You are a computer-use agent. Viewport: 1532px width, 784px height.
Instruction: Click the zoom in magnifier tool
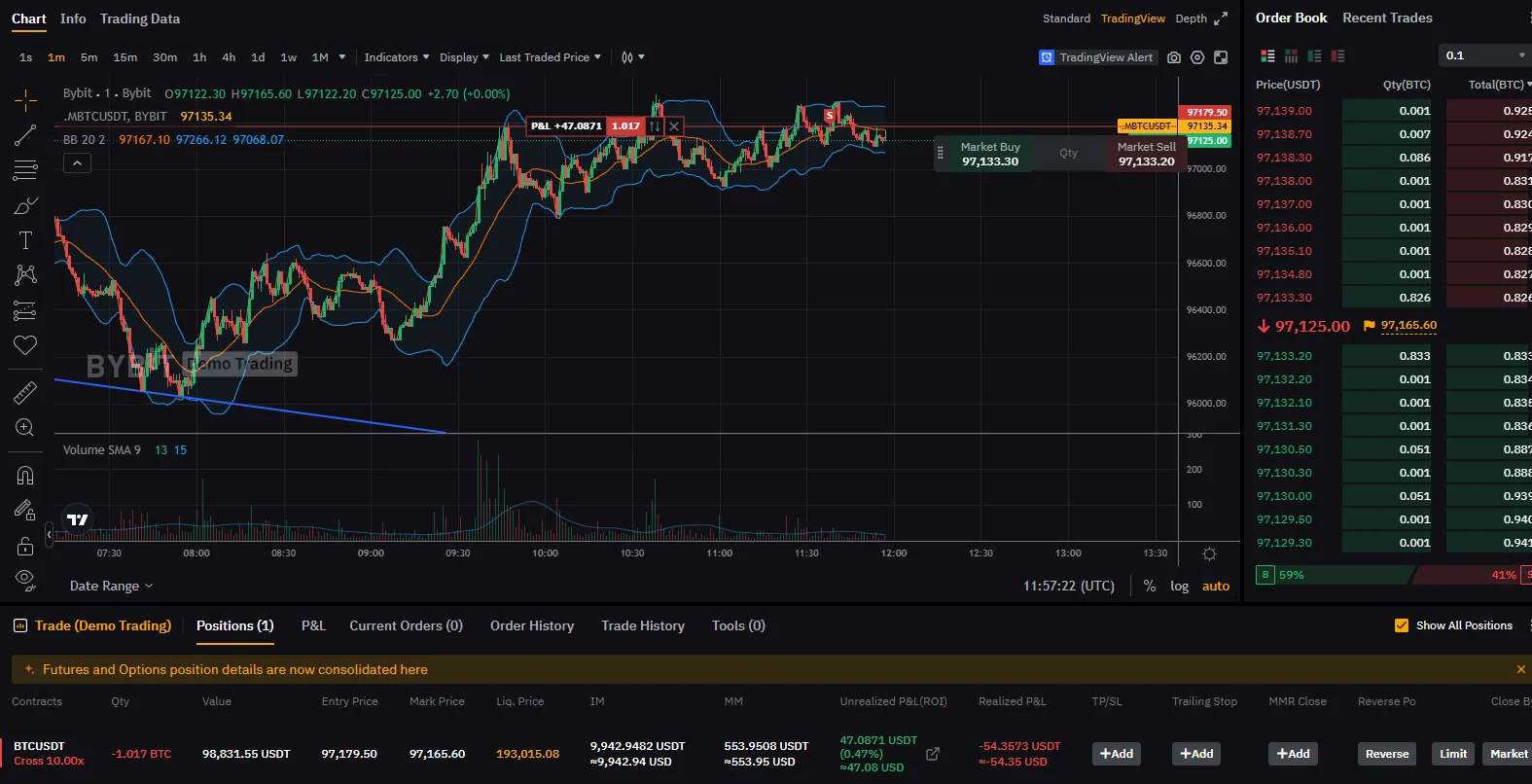click(x=25, y=428)
